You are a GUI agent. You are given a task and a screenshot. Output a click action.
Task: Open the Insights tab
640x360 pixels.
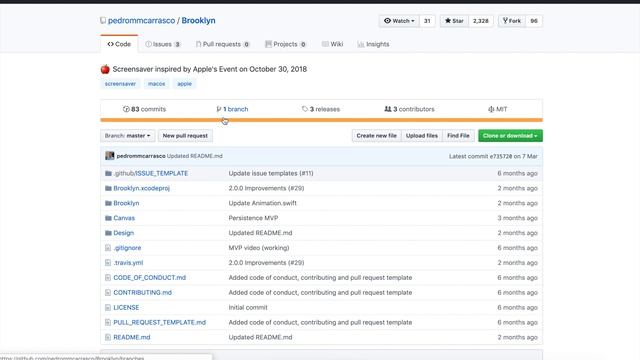pos(373,44)
